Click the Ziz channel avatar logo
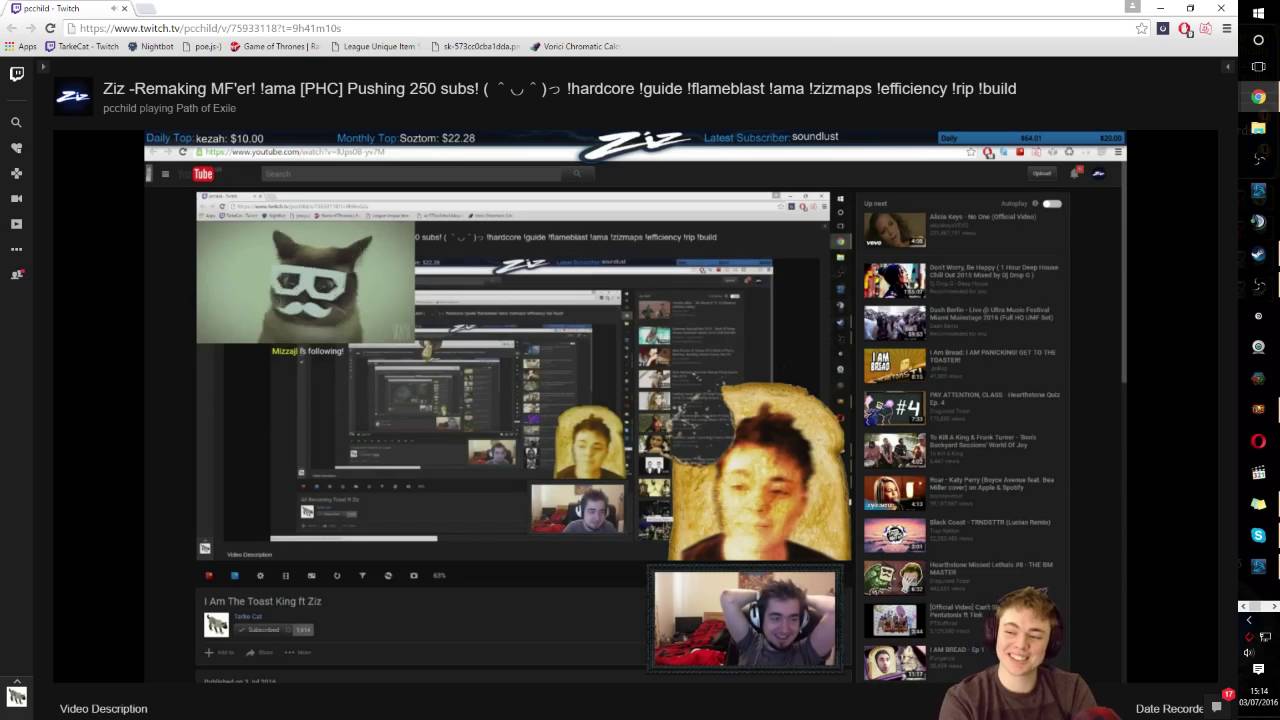The height and width of the screenshot is (720, 1280). [73, 96]
